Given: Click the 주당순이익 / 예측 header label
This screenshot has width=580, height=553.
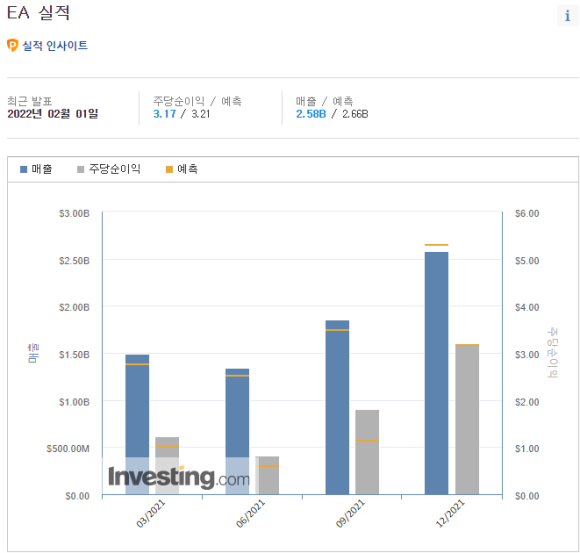Looking at the screenshot, I should [x=197, y=101].
